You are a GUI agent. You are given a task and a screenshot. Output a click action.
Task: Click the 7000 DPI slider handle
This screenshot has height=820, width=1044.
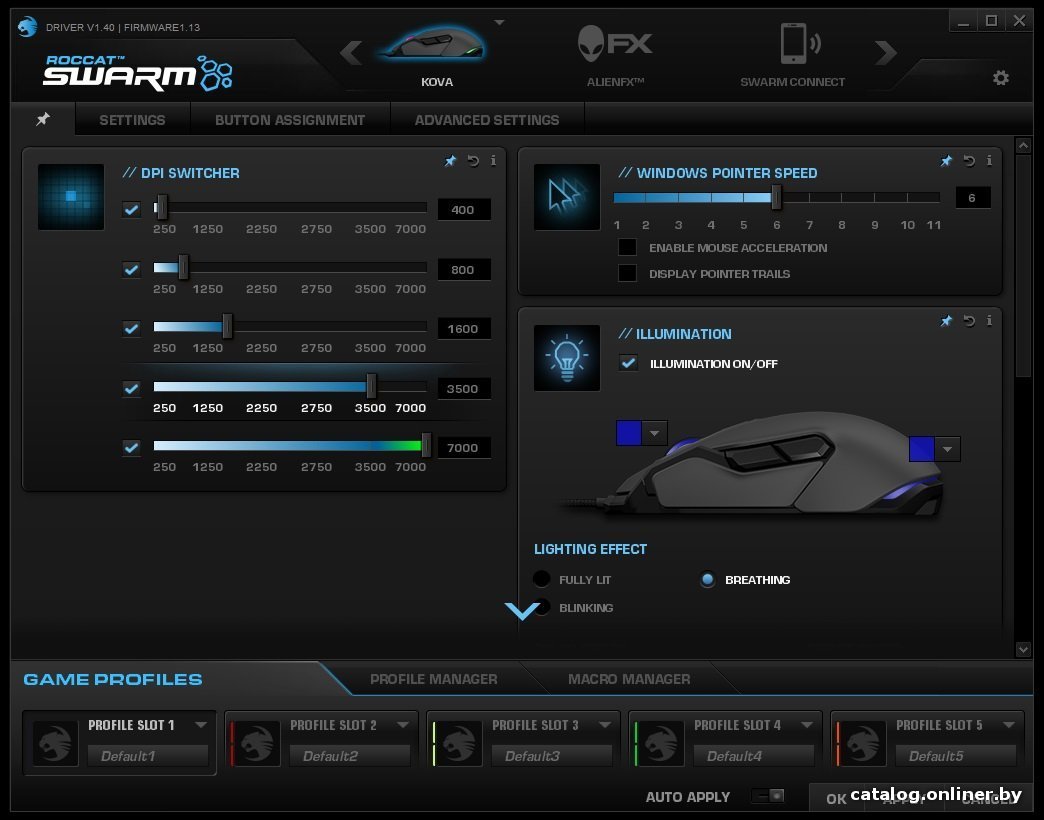(426, 445)
